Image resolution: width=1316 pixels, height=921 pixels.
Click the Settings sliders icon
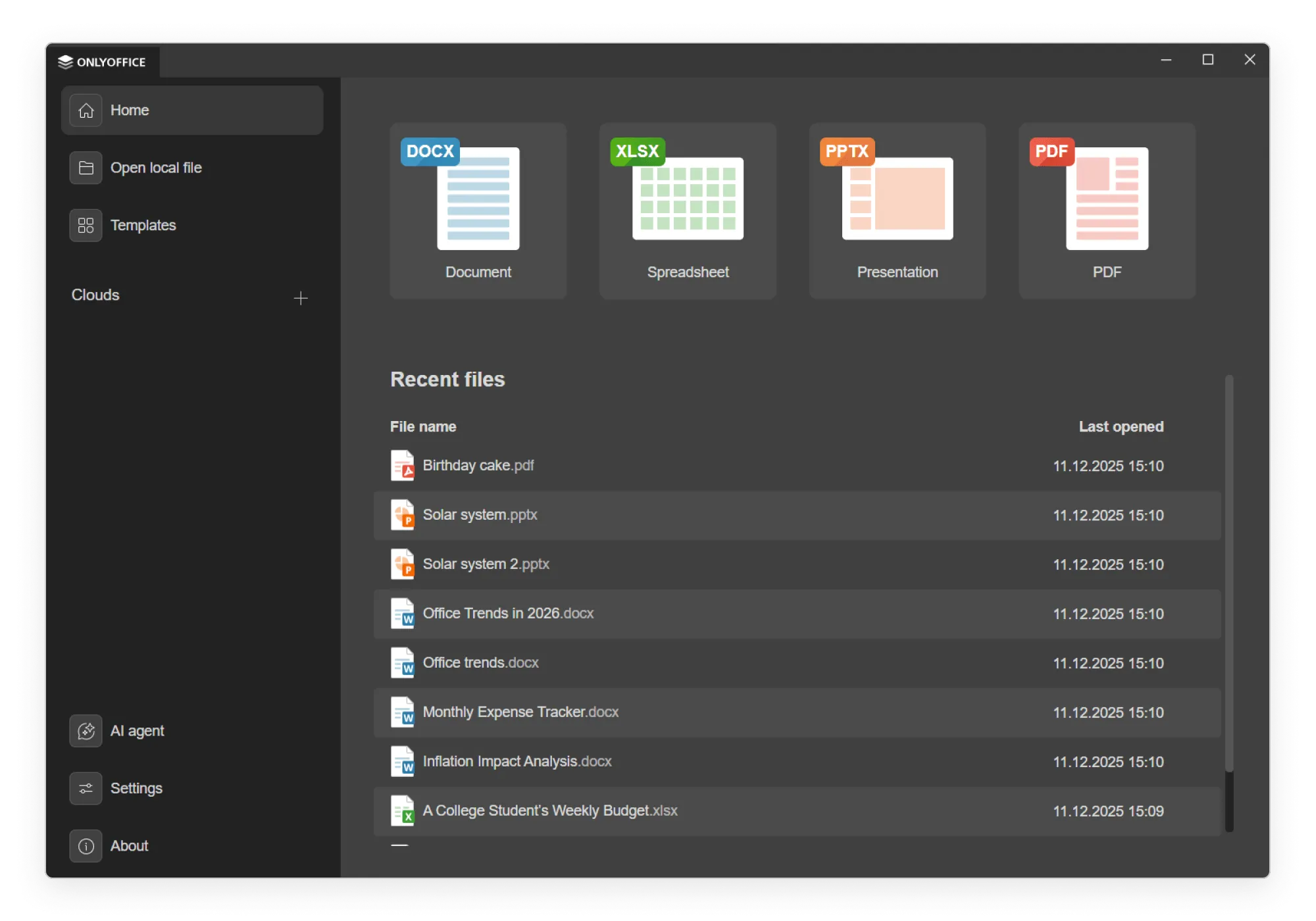(86, 788)
